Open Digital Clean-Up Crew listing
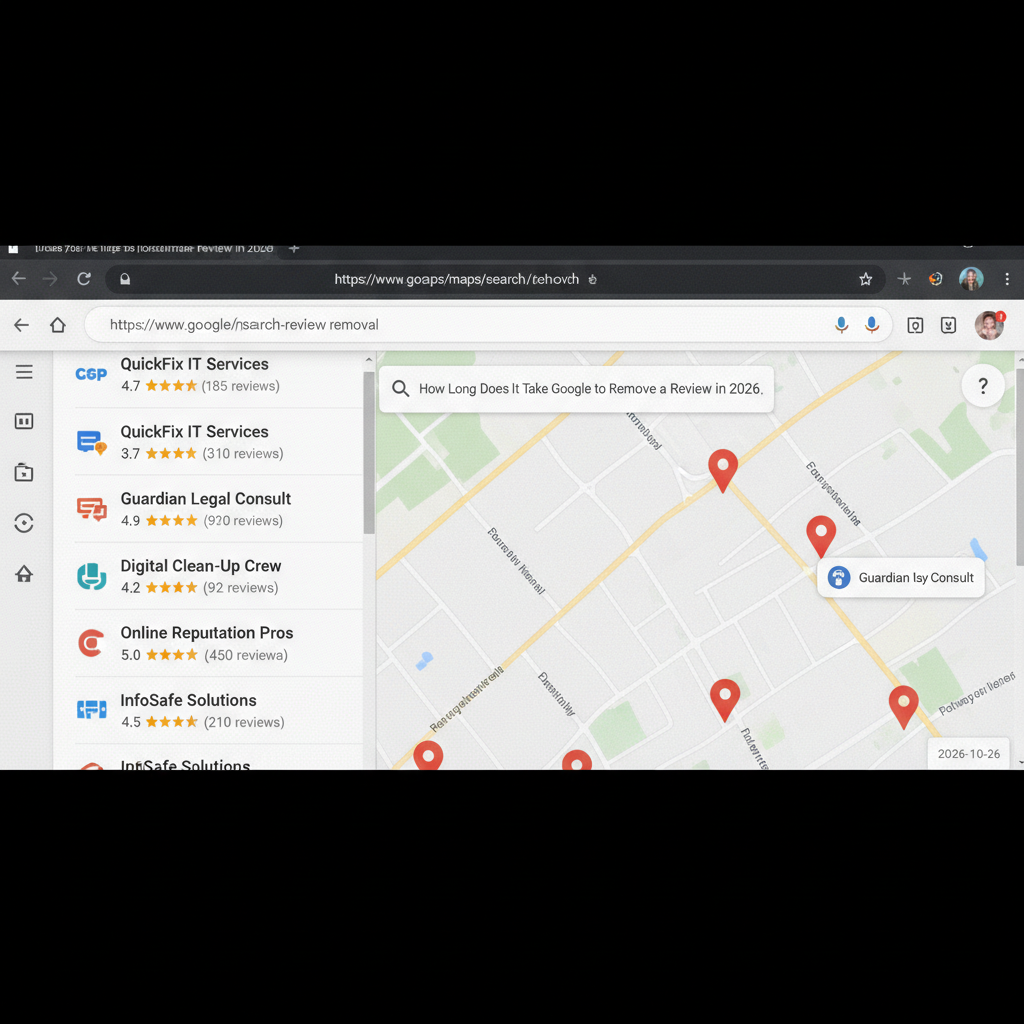This screenshot has width=1024, height=1024. (219, 577)
